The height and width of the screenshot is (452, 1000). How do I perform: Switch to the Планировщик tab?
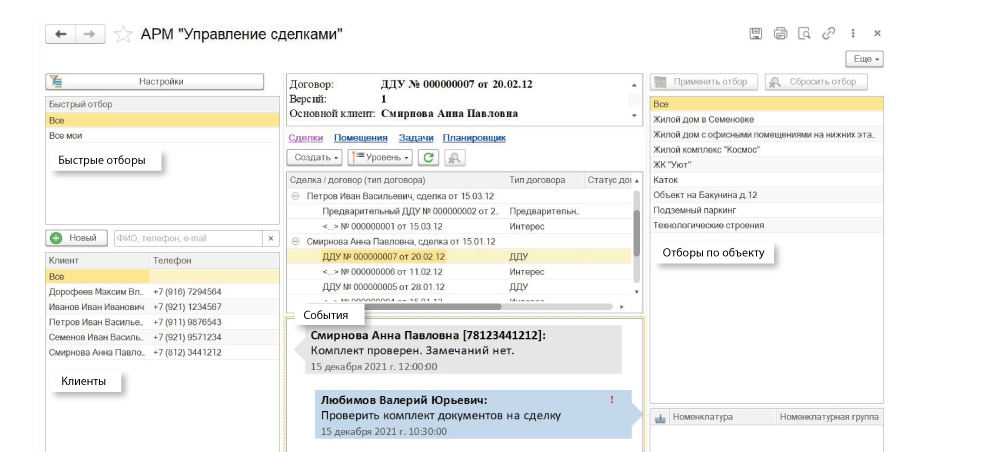(x=475, y=137)
